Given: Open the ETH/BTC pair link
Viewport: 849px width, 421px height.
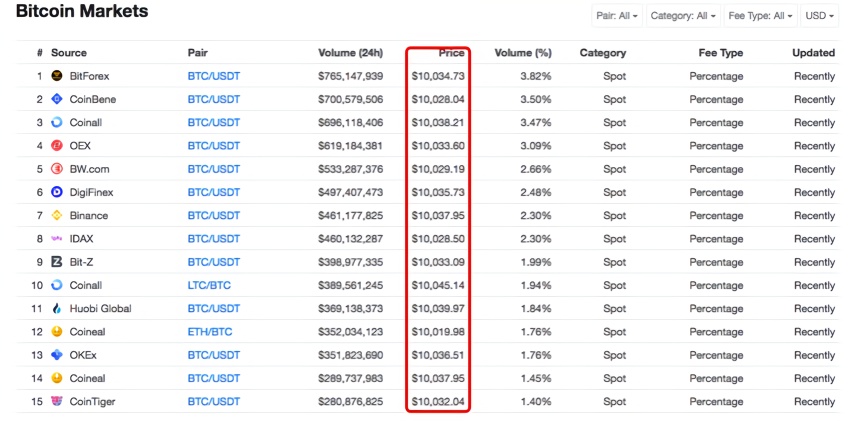Looking at the screenshot, I should click(x=210, y=332).
